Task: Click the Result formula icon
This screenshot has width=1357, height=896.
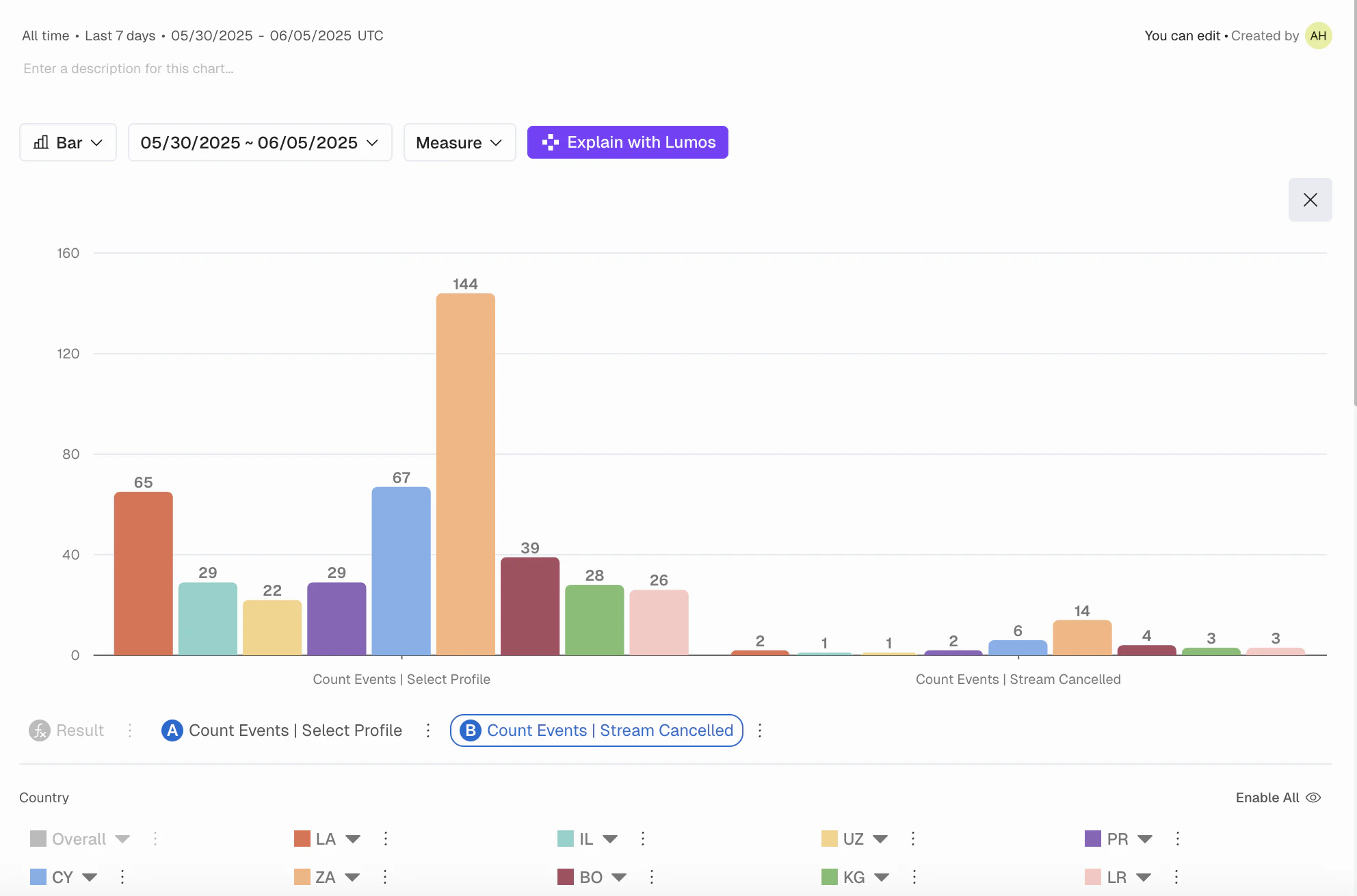Action: coord(40,730)
